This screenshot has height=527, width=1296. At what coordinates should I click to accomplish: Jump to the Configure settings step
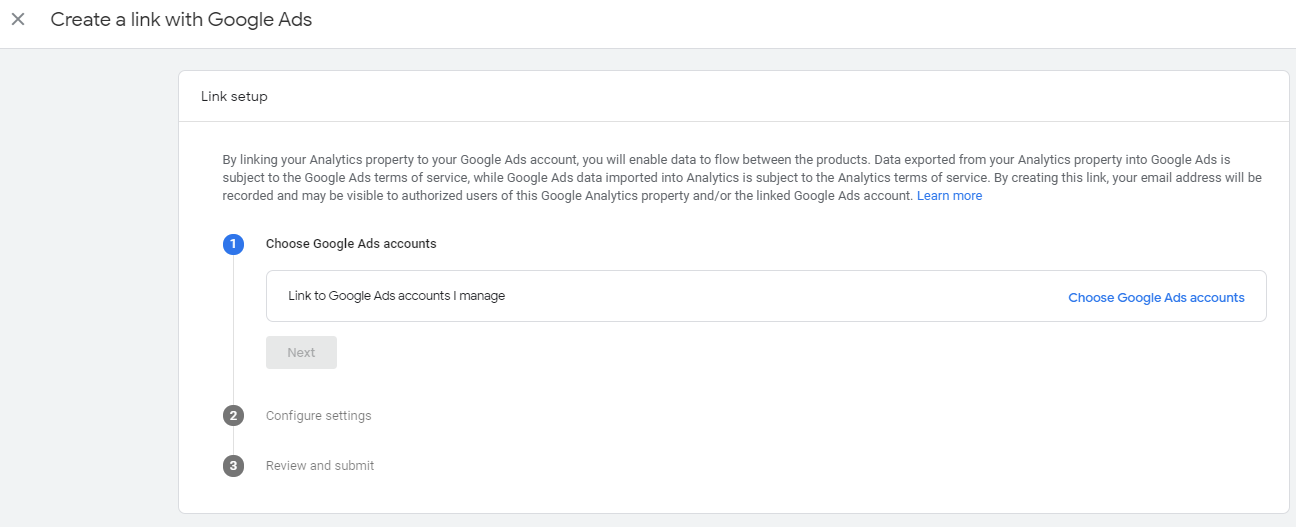318,416
